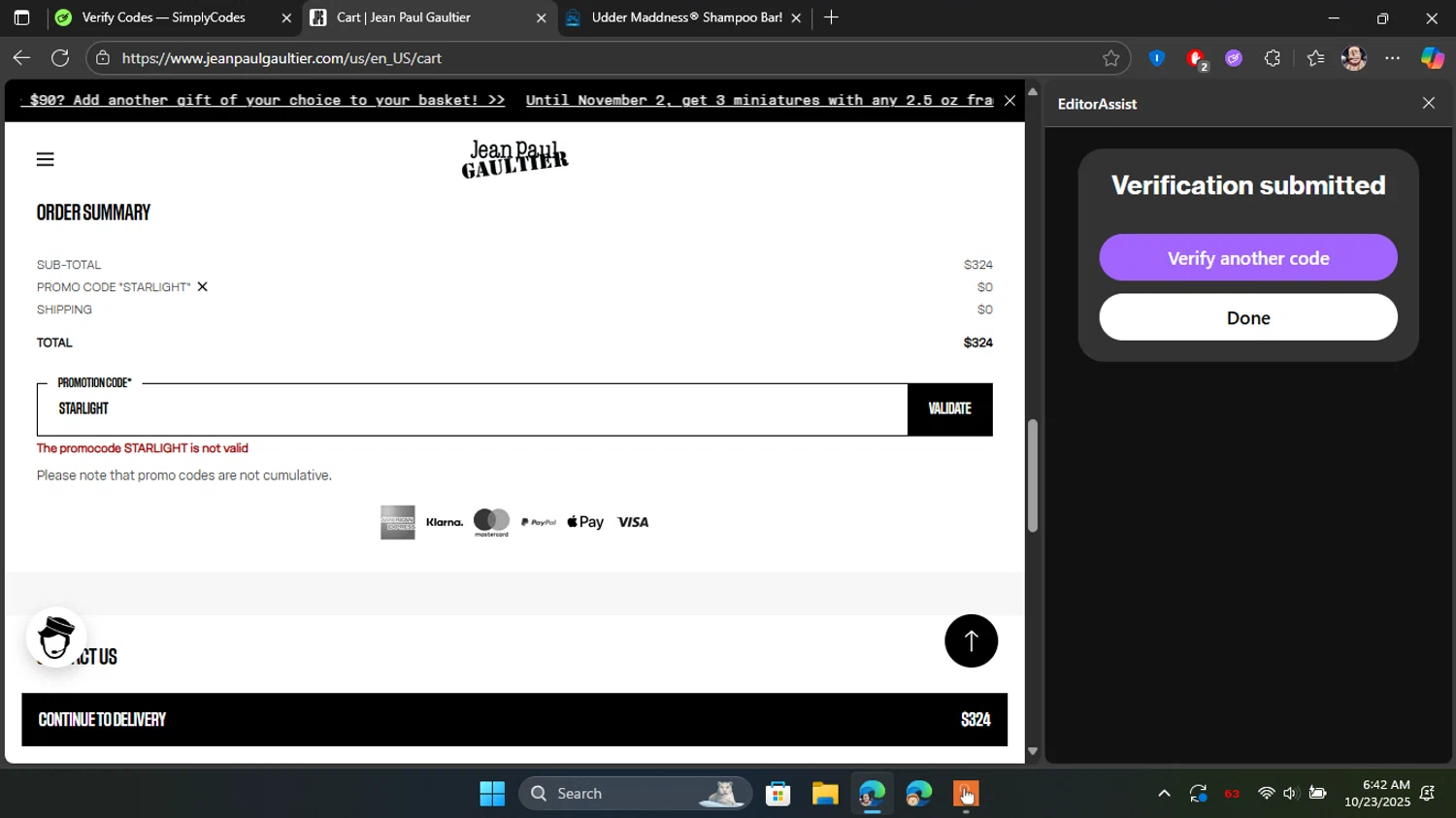
Task: Click the scrollbar up arrow
Action: click(x=1033, y=91)
